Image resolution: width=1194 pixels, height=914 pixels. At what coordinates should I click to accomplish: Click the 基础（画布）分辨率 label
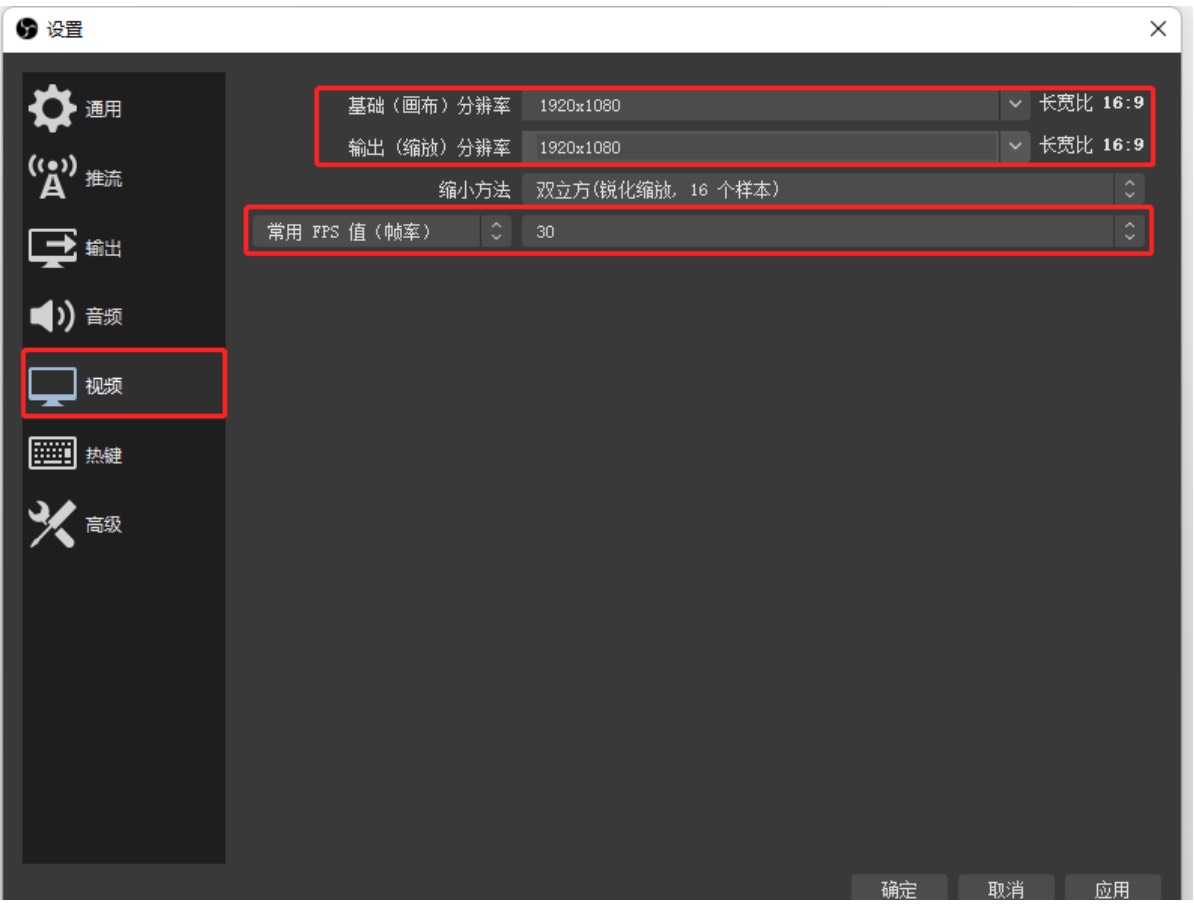(x=429, y=105)
